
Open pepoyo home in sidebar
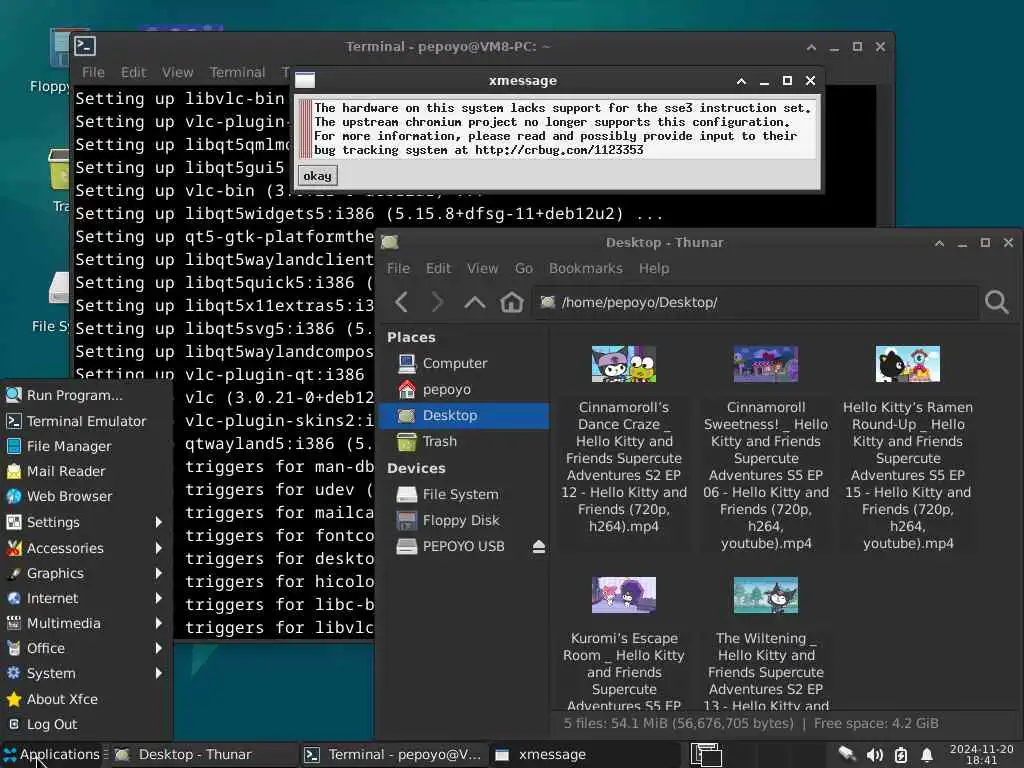(446, 389)
